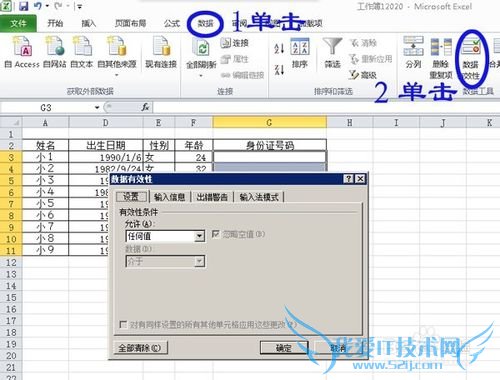This screenshot has width=500, height=380.
Task: Click the 取消 button in dialog
Action: click(339, 348)
